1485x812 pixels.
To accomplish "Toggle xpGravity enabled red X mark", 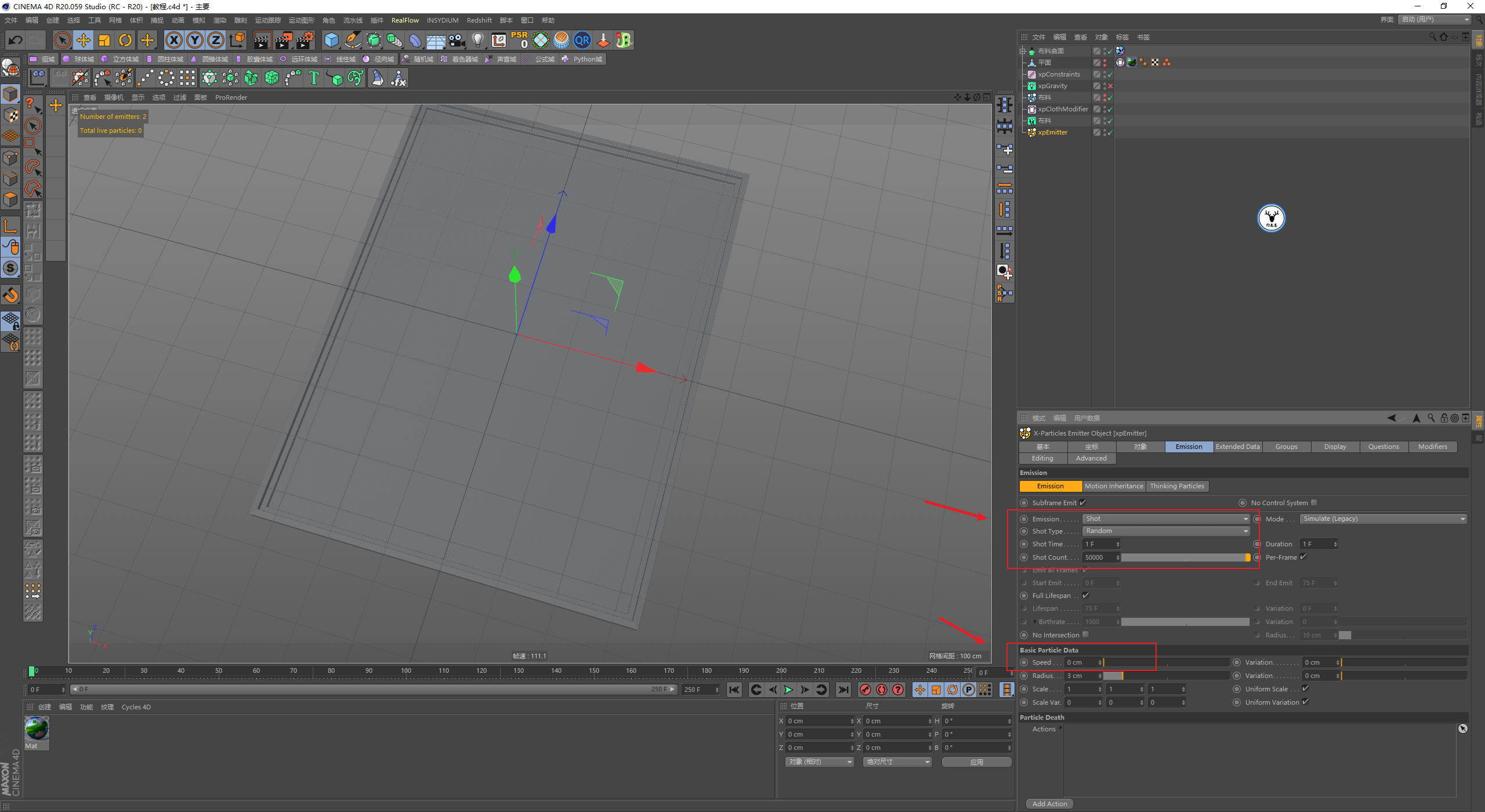I will 1110,86.
